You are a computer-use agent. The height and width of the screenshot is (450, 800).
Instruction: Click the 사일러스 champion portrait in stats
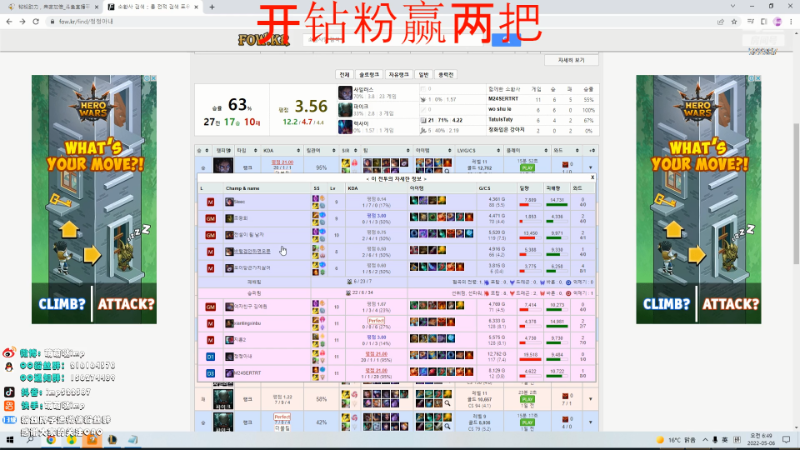coord(345,93)
